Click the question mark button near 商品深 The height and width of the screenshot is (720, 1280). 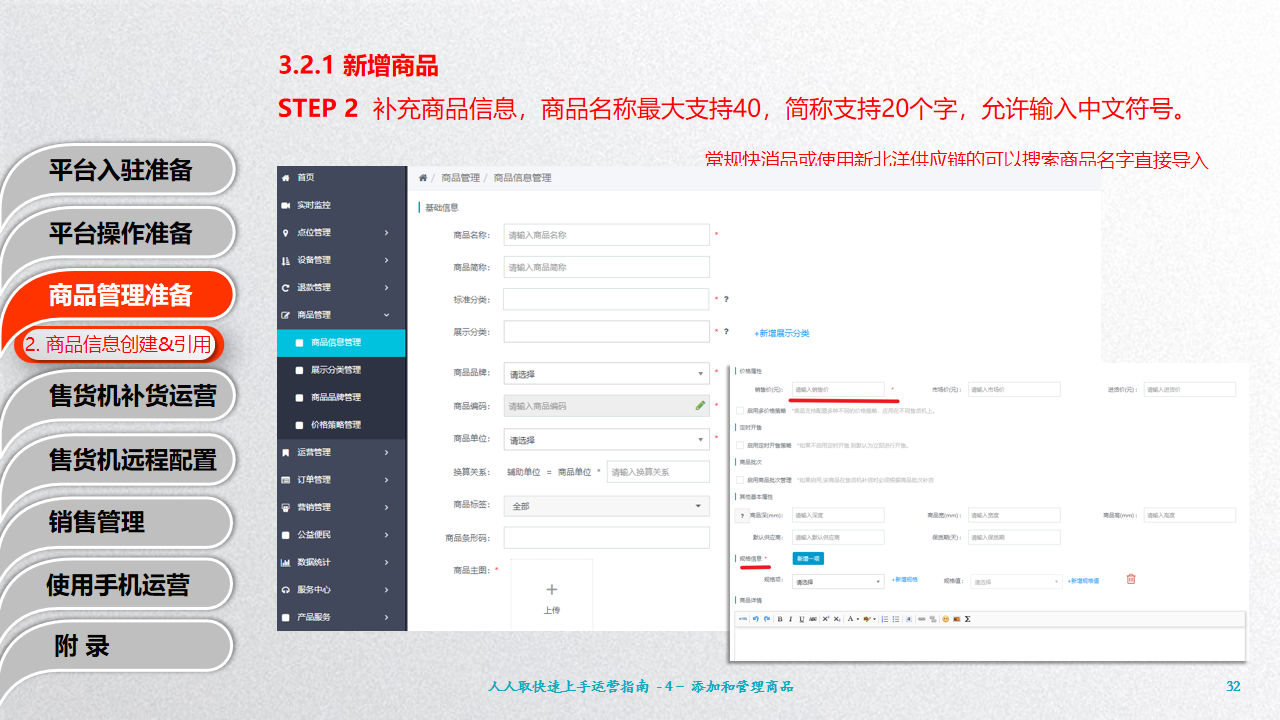(x=741, y=515)
